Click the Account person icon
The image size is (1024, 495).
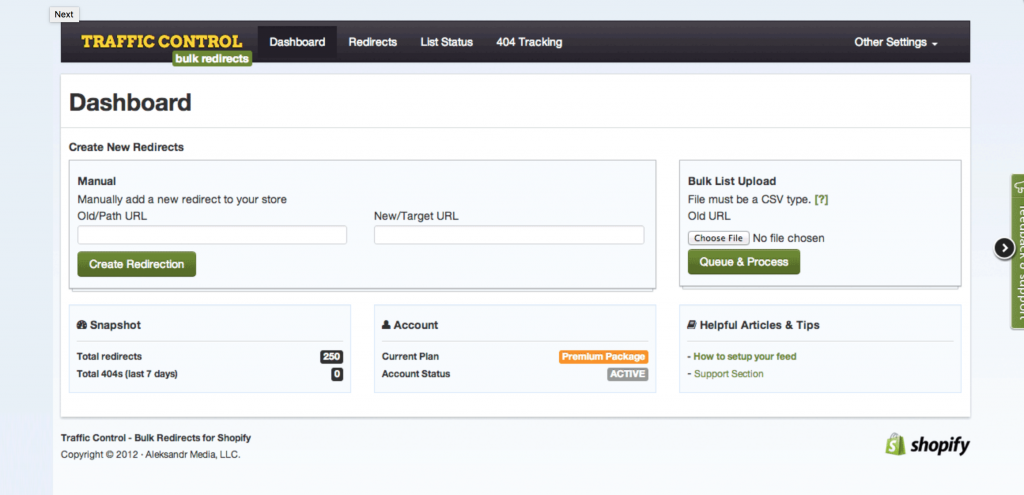[386, 325]
